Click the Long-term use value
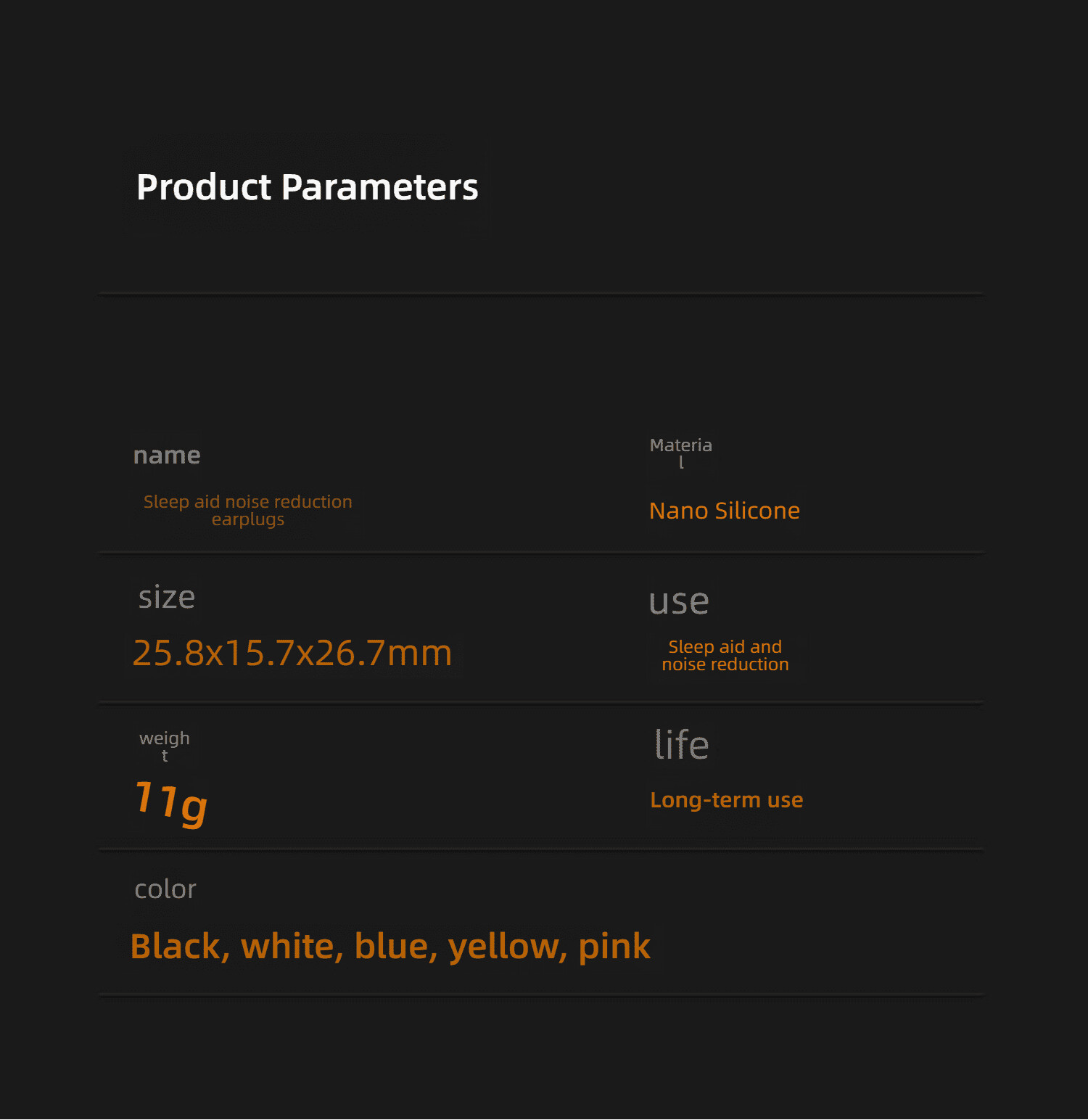The width and height of the screenshot is (1088, 1120). (x=726, y=800)
